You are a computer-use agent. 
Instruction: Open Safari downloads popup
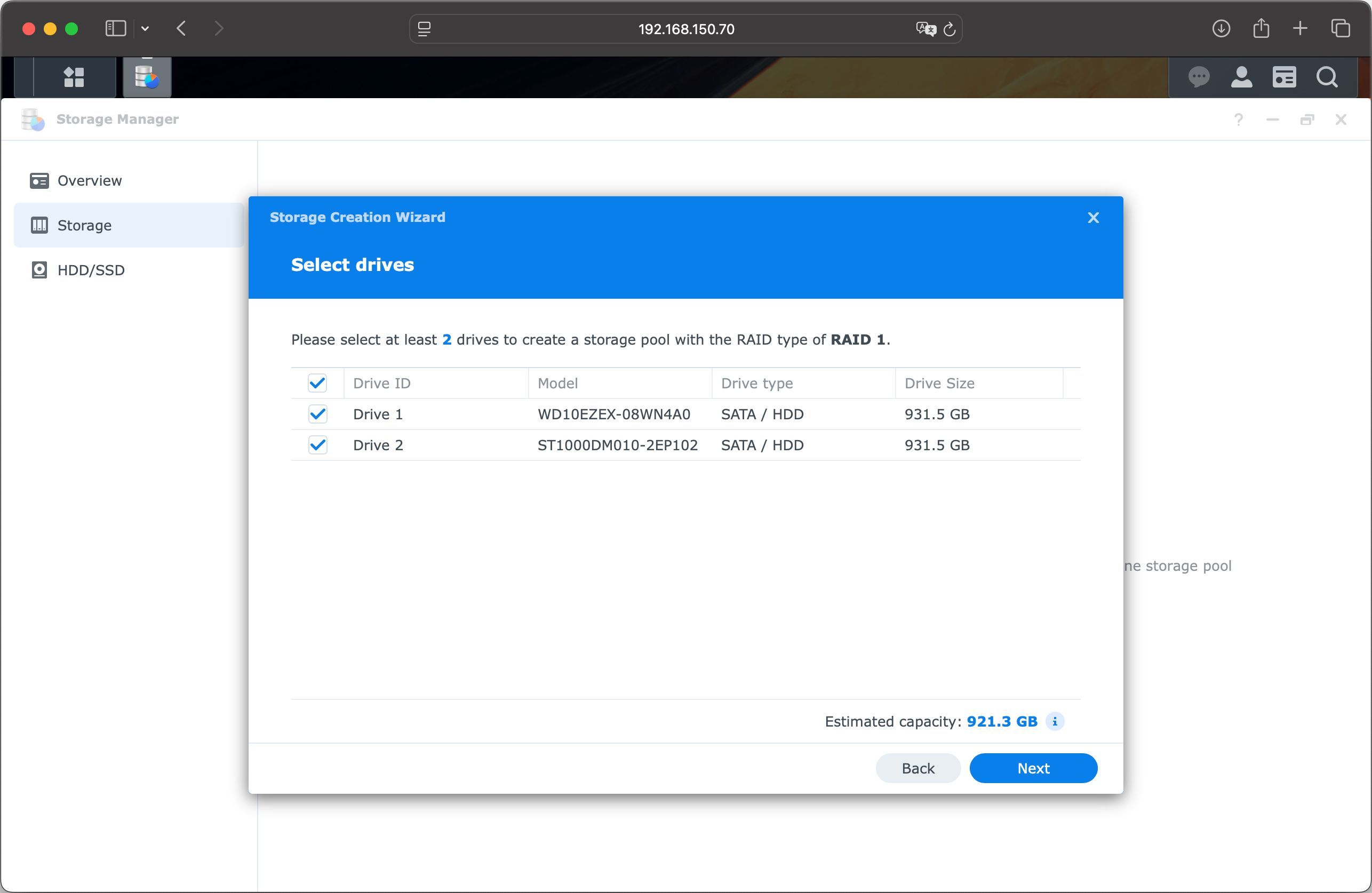point(1221,29)
